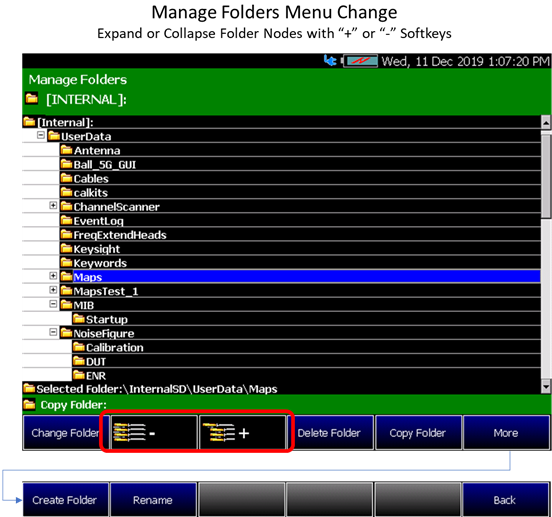This screenshot has height=517, width=552.
Task: Expand the ChannelScanner node
Action: pyautogui.click(x=53, y=206)
